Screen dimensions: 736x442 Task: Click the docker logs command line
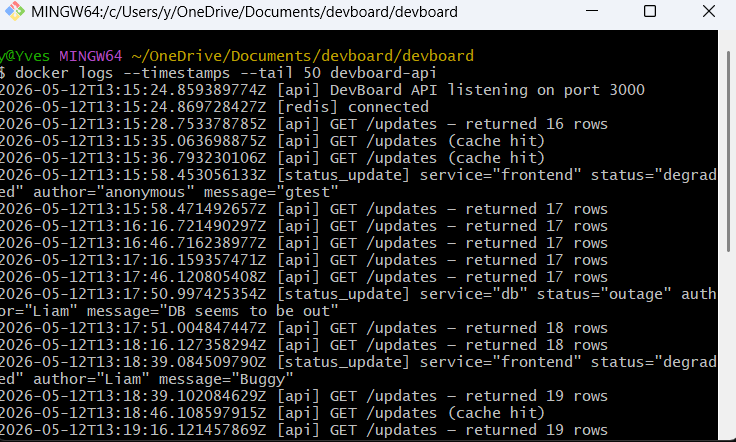click(218, 73)
